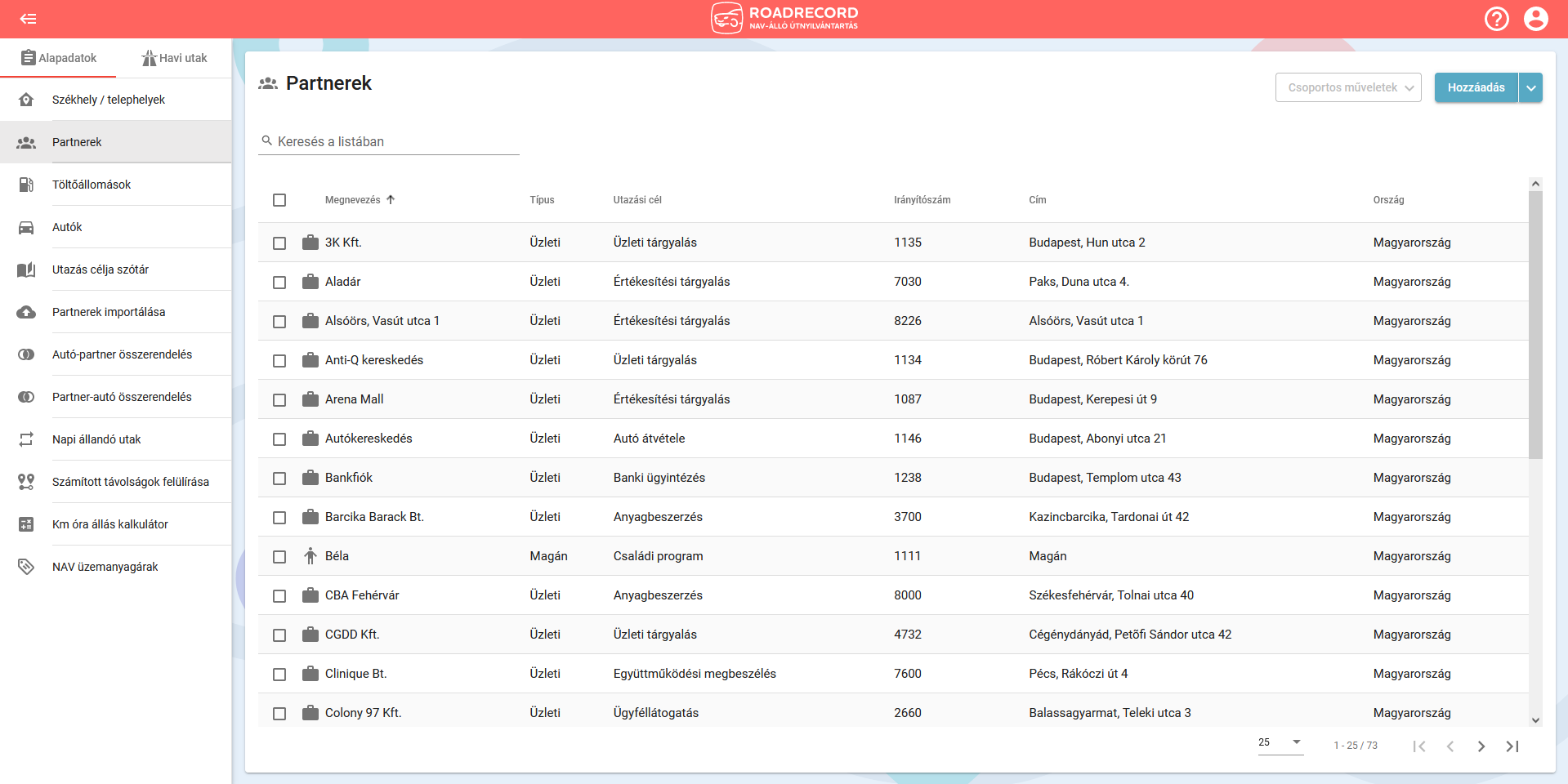Check the Barcika Barack Bt. checkbox
The height and width of the screenshot is (784, 1568).
[x=279, y=518]
